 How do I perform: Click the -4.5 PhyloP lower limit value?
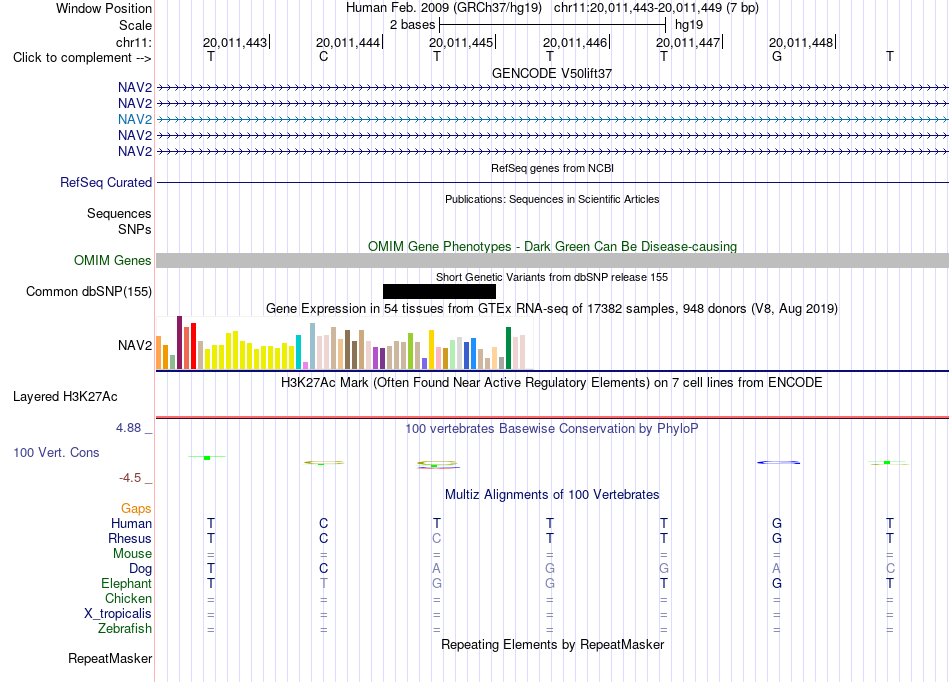tap(130, 478)
